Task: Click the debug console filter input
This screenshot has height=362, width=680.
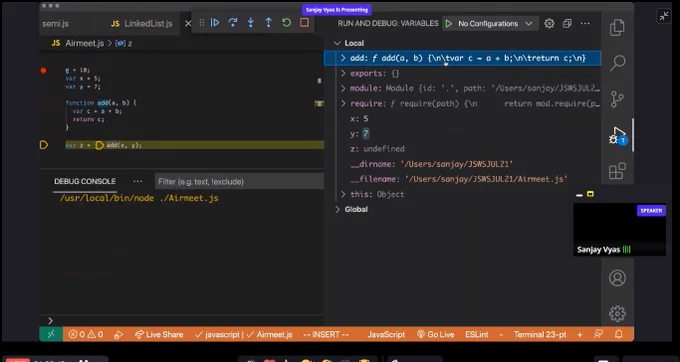Action: (239, 182)
